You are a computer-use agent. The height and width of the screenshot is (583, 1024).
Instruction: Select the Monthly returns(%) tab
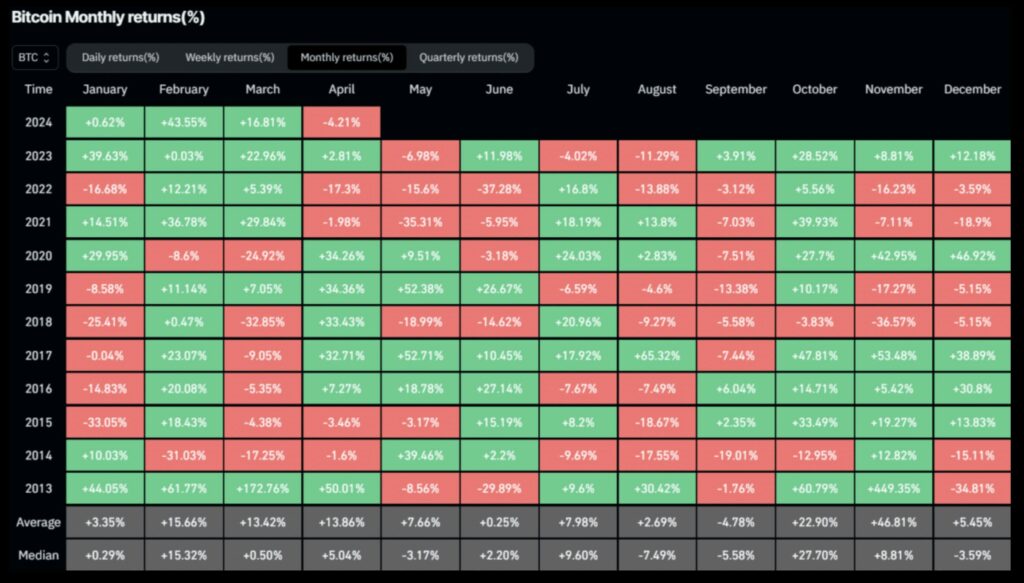tap(346, 57)
